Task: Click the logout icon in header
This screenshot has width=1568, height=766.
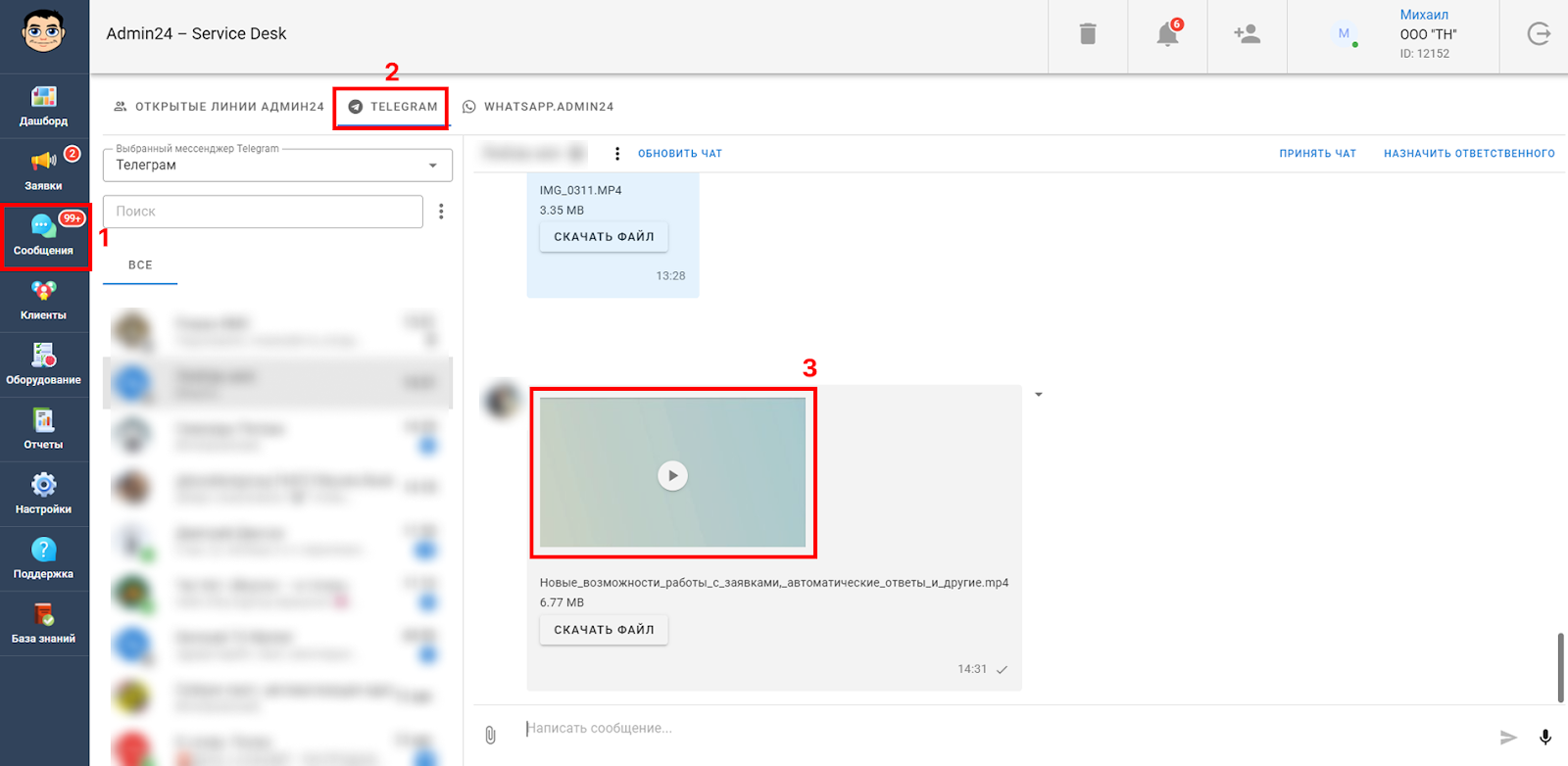Action: 1539,34
